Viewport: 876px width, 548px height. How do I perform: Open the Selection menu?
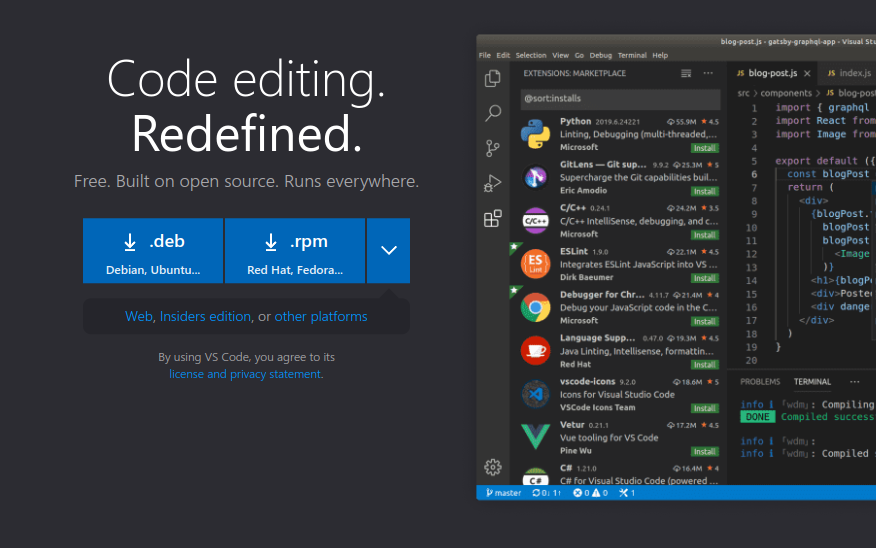pyautogui.click(x=531, y=55)
